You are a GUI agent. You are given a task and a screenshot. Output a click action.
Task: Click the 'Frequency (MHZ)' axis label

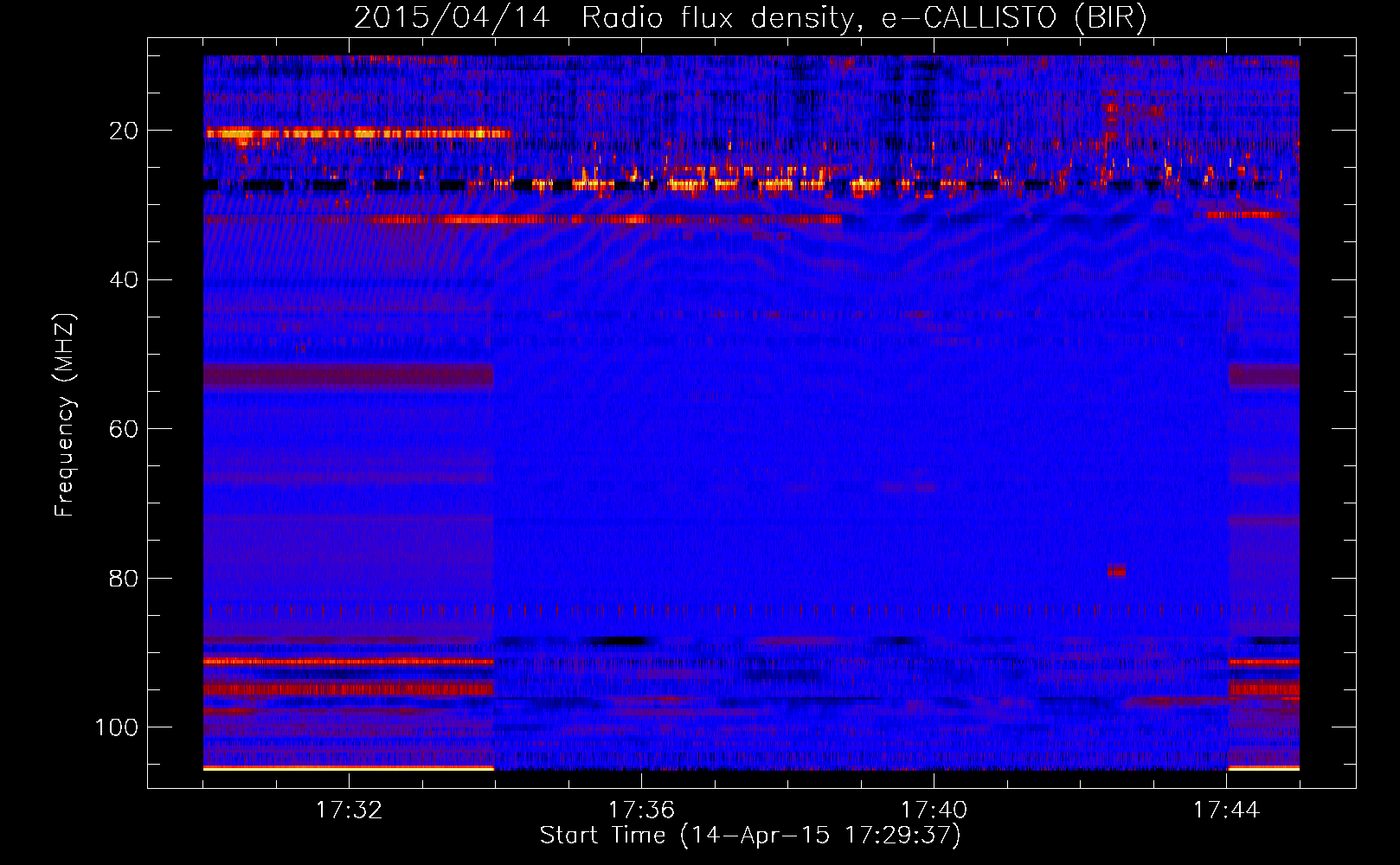(65, 414)
